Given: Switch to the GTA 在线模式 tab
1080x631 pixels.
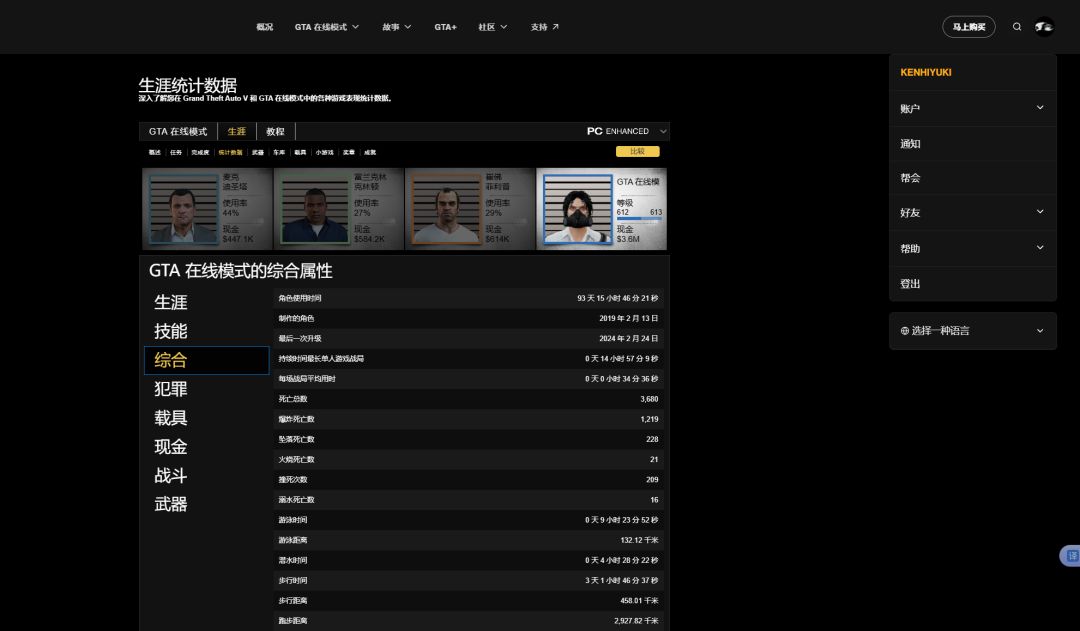Looking at the screenshot, I should coord(178,132).
